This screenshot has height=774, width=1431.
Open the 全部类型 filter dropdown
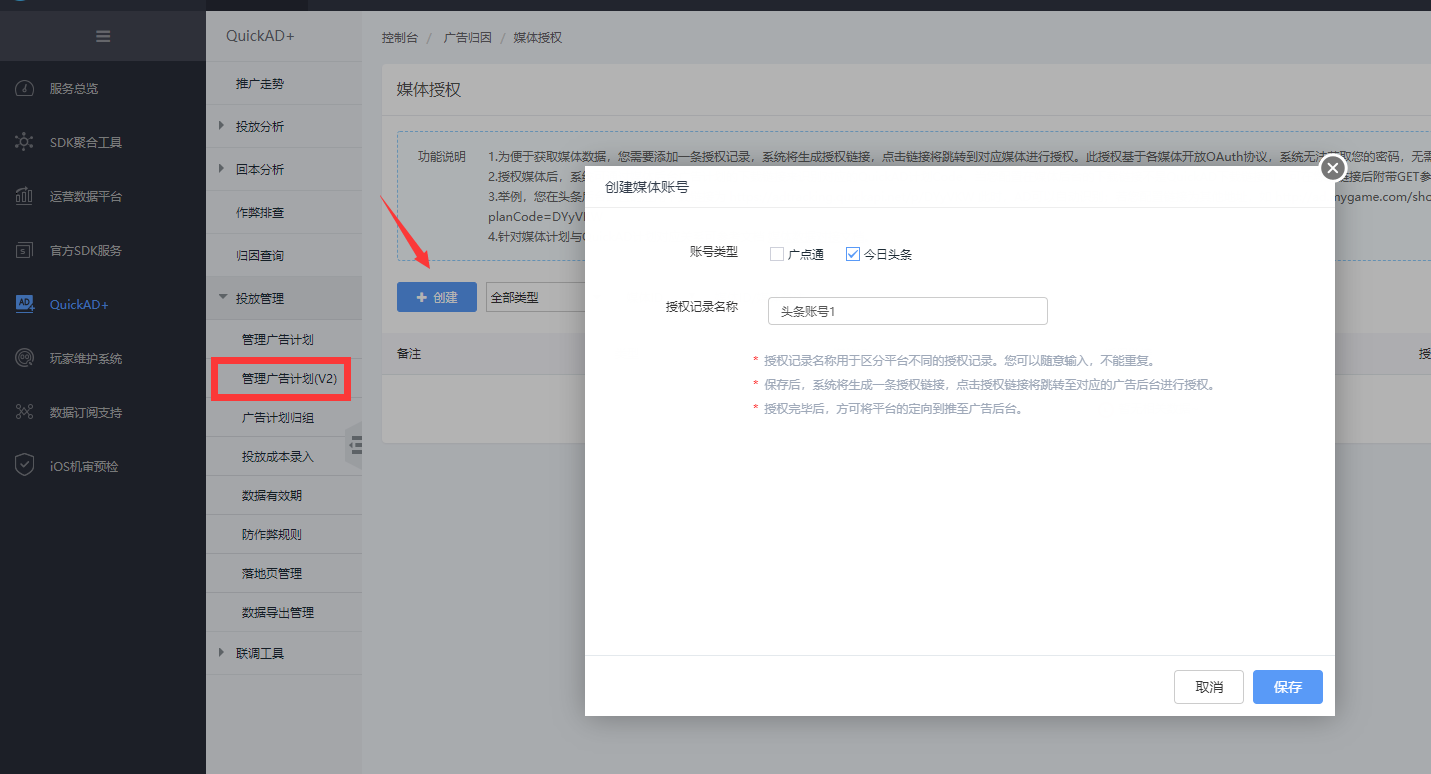(x=535, y=297)
